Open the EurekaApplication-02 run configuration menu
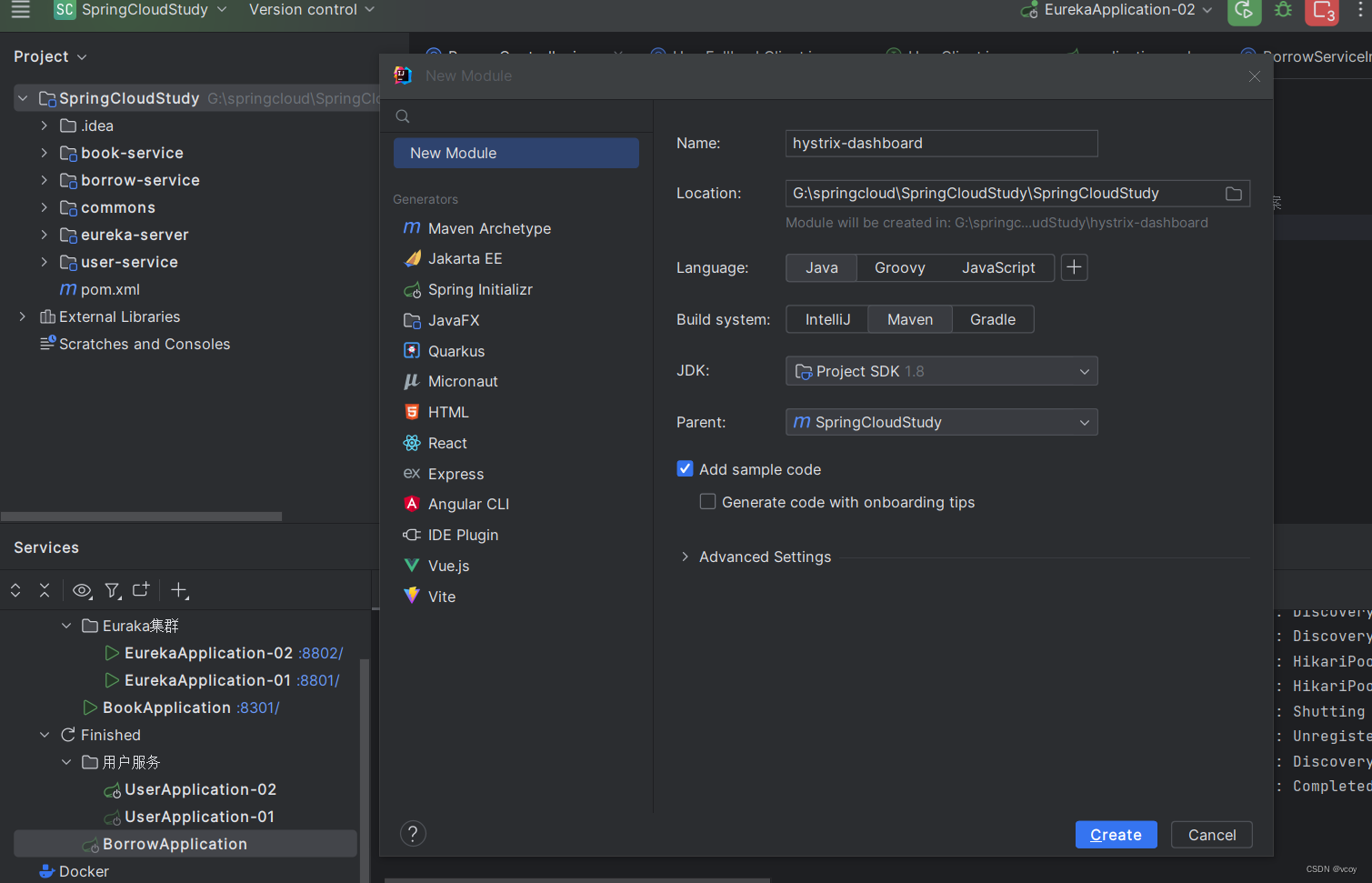 click(x=1117, y=10)
